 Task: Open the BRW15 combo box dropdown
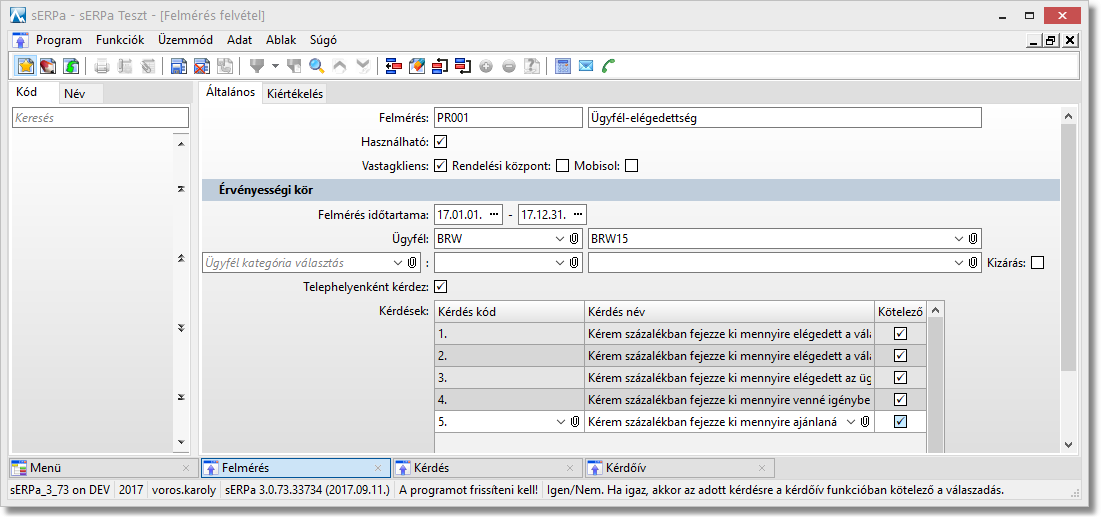point(958,239)
